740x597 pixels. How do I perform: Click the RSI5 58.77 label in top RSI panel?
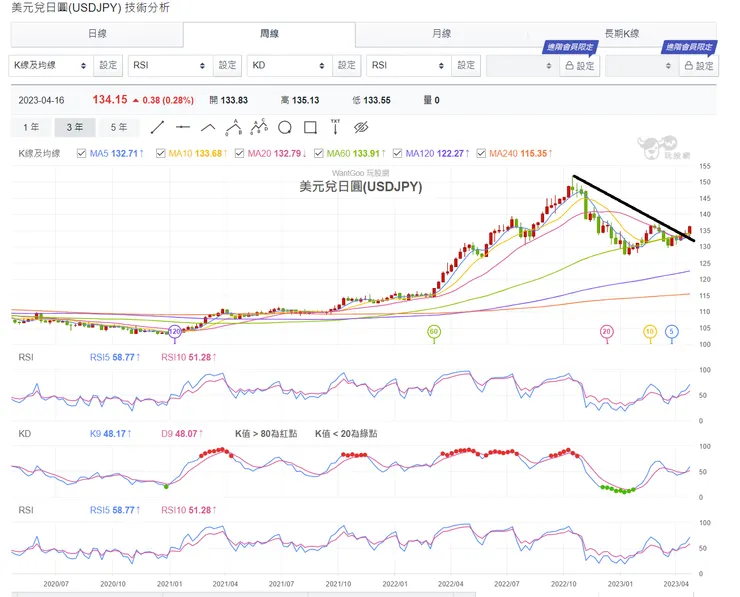click(x=115, y=357)
